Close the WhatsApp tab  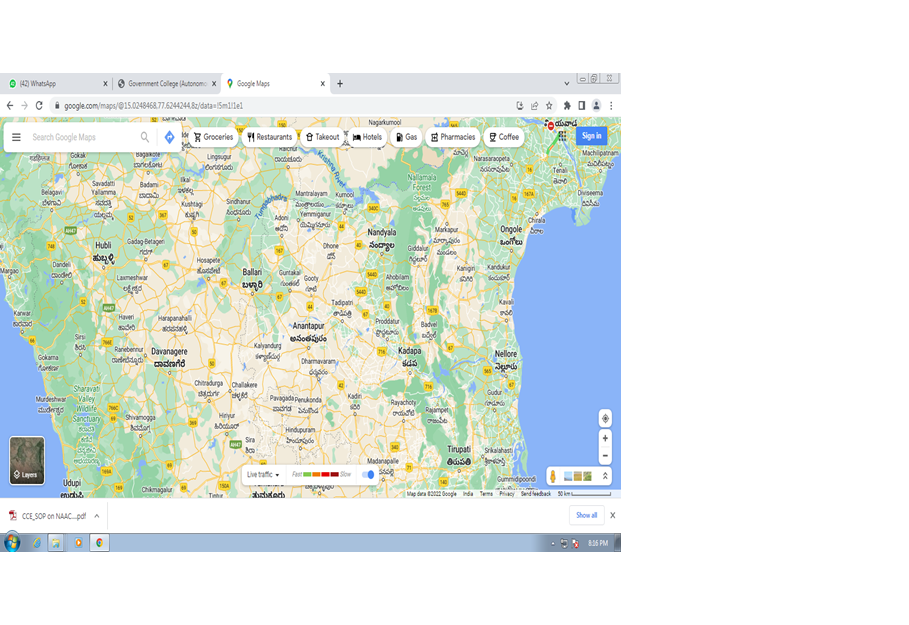click(x=105, y=83)
